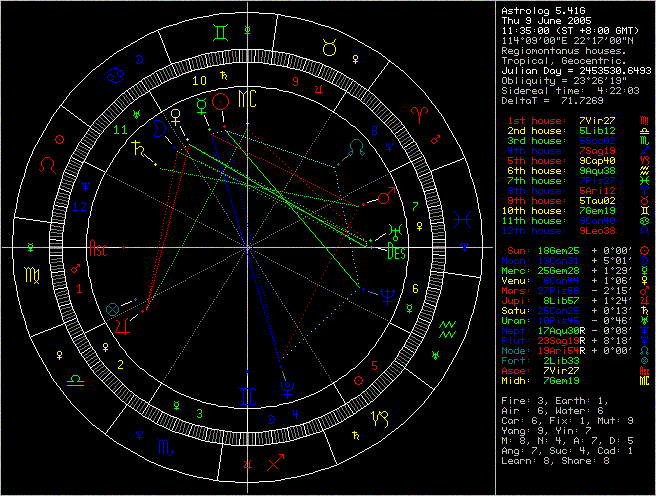656x496 pixels.
Task: Click the Pluto glyph near the chart bottom
Action: click(288, 383)
